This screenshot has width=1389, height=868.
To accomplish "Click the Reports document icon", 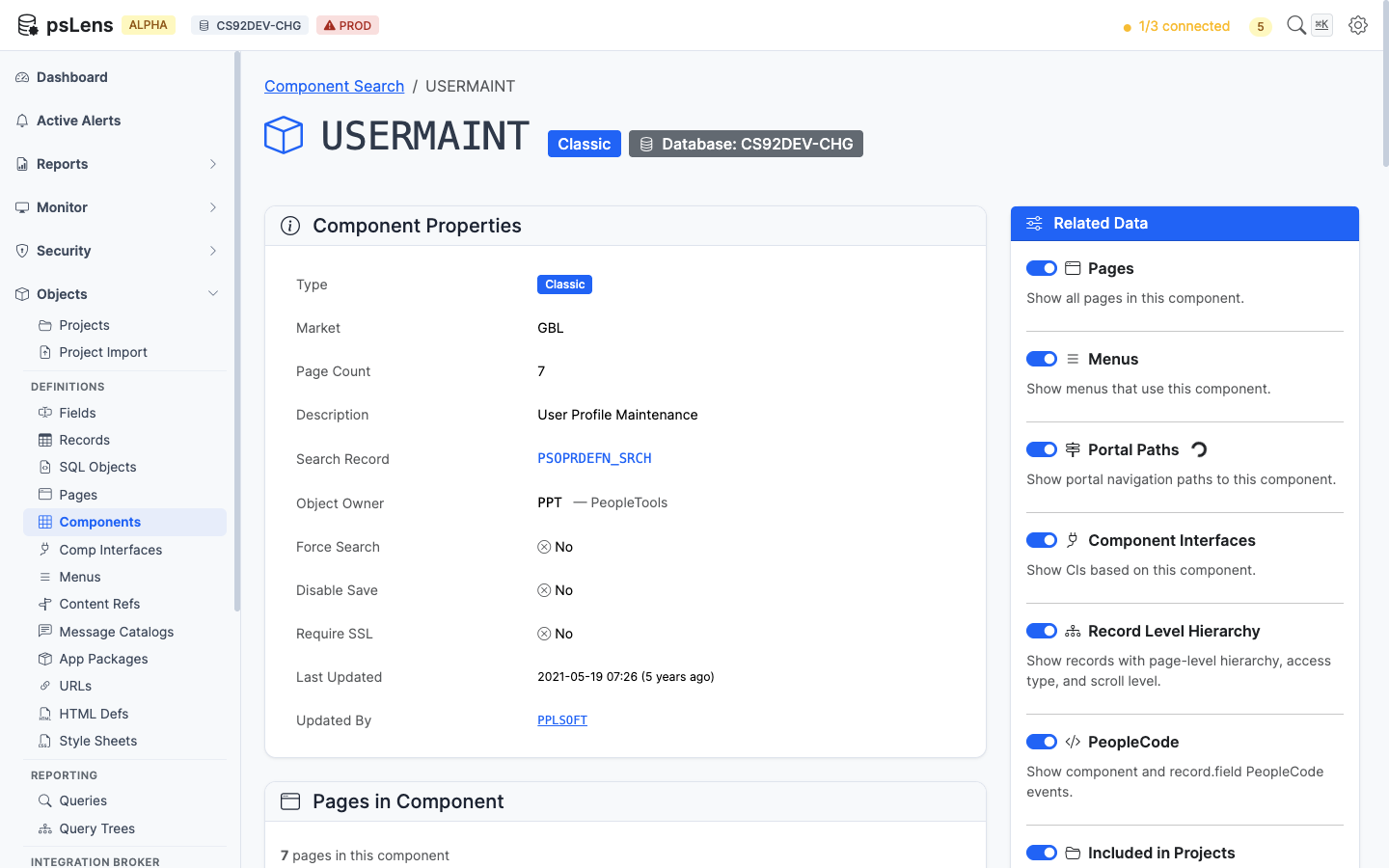I will (22, 164).
